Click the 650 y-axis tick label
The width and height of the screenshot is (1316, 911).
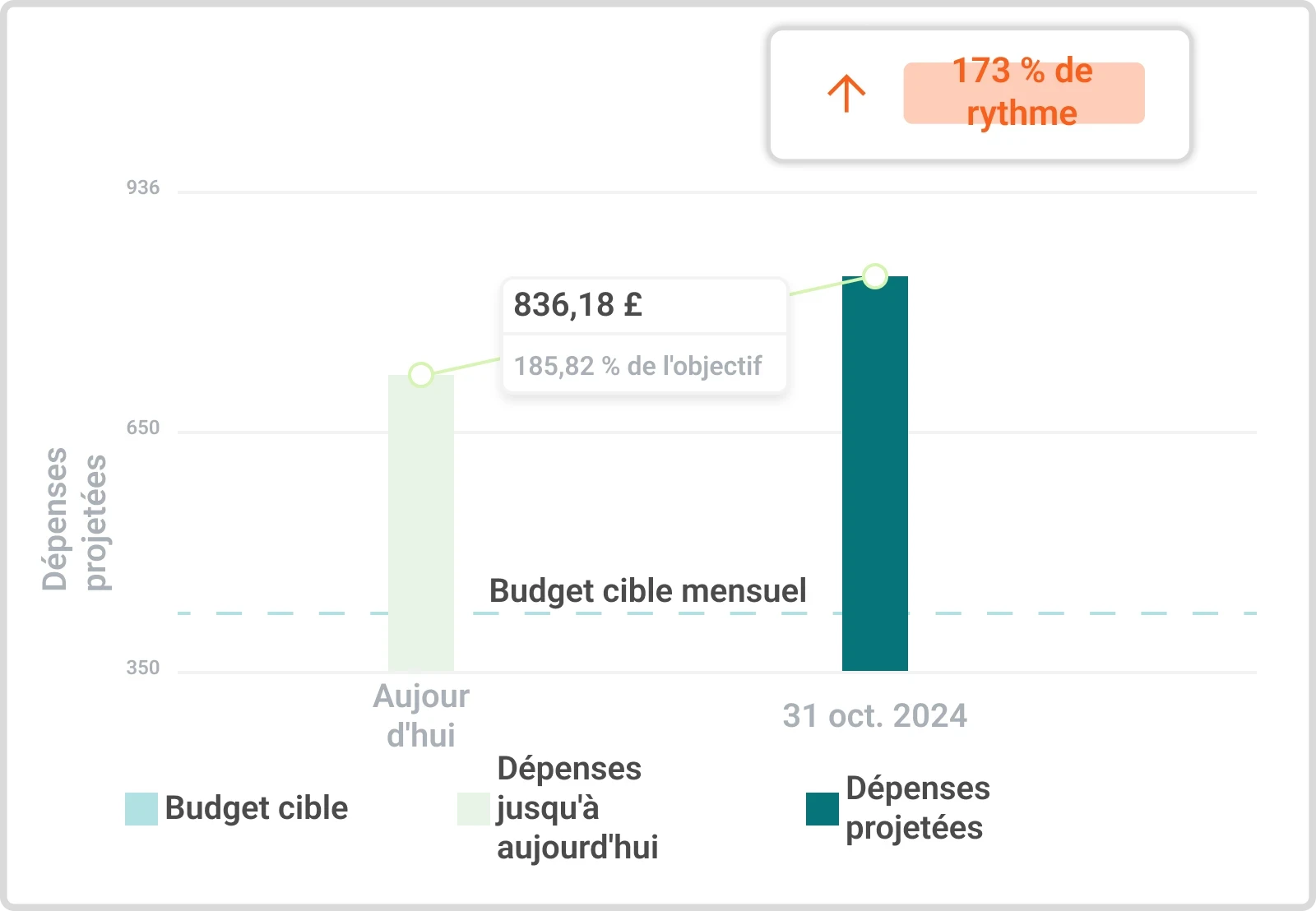point(143,428)
